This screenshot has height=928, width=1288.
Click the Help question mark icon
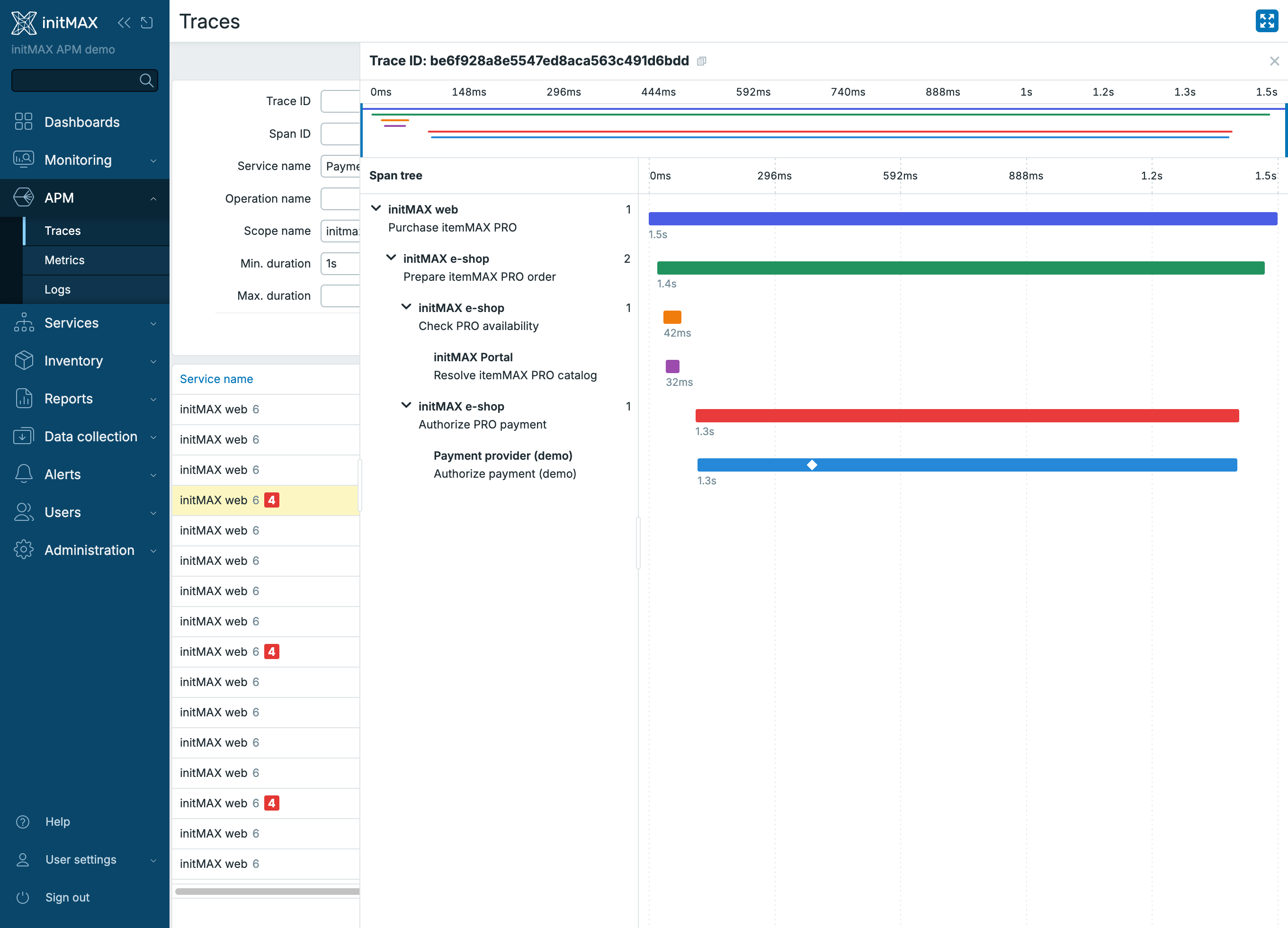[23, 822]
